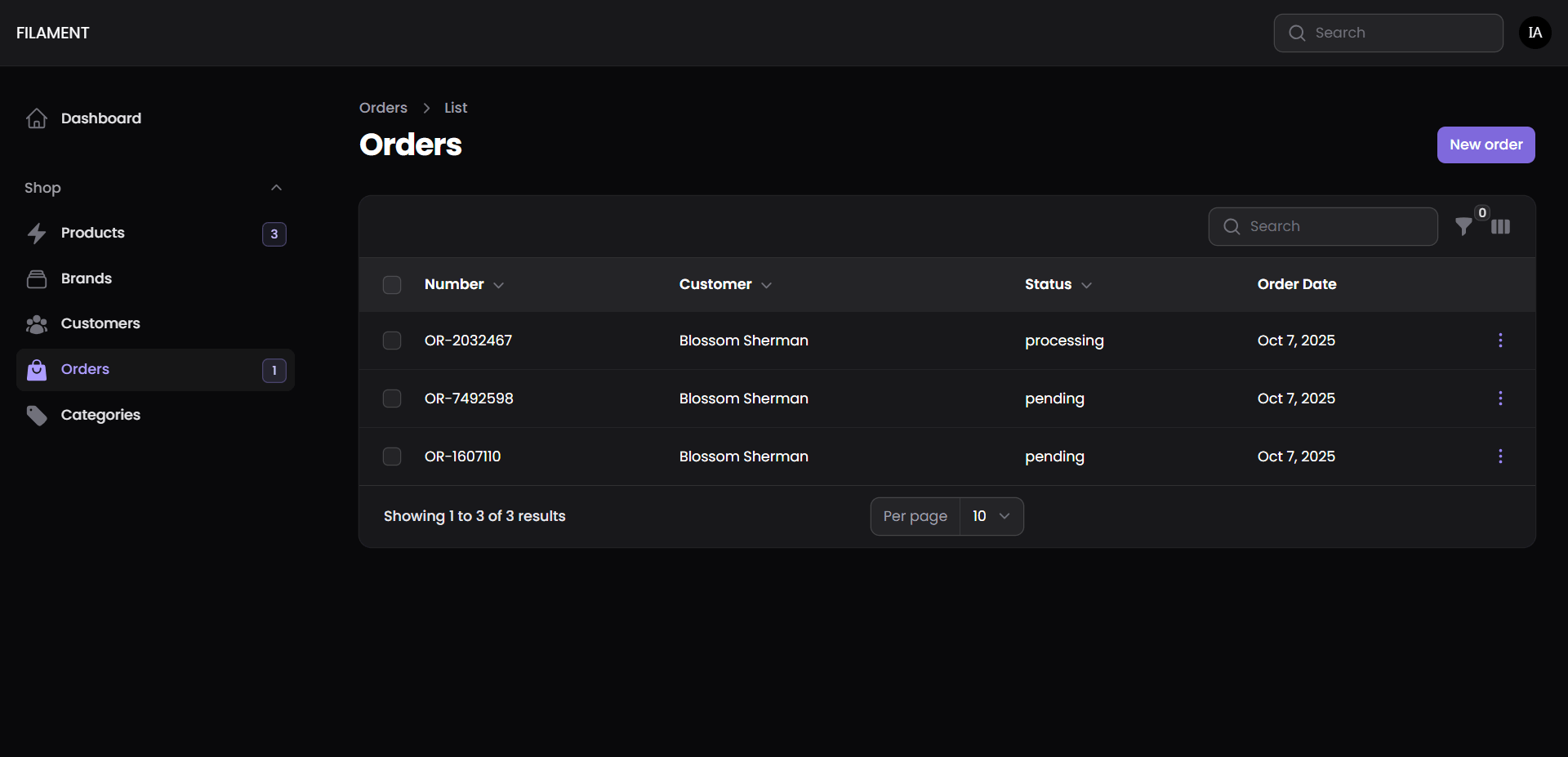Click the Orders breadcrumb link
The width and height of the screenshot is (1568, 757).
tap(383, 108)
